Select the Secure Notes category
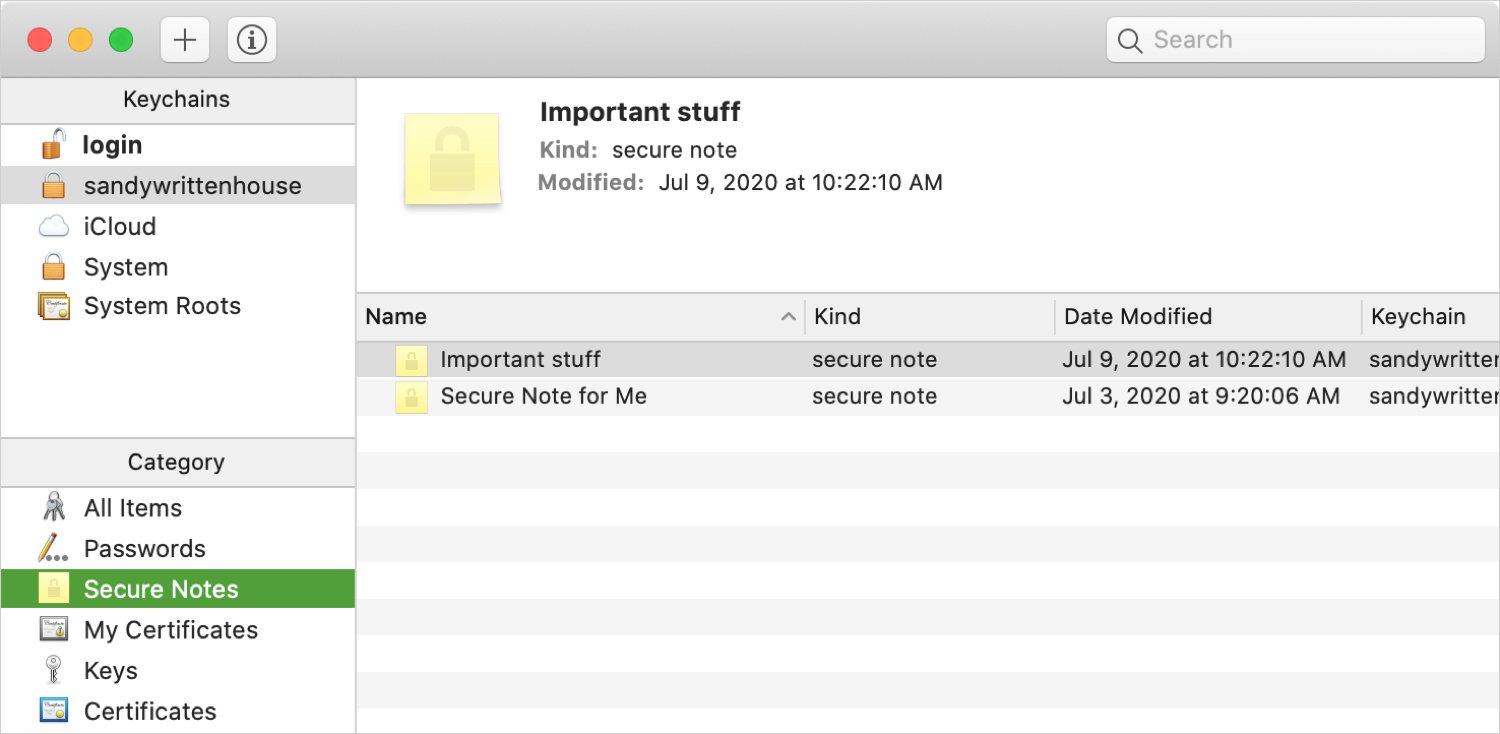The image size is (1500, 734). pyautogui.click(x=178, y=589)
